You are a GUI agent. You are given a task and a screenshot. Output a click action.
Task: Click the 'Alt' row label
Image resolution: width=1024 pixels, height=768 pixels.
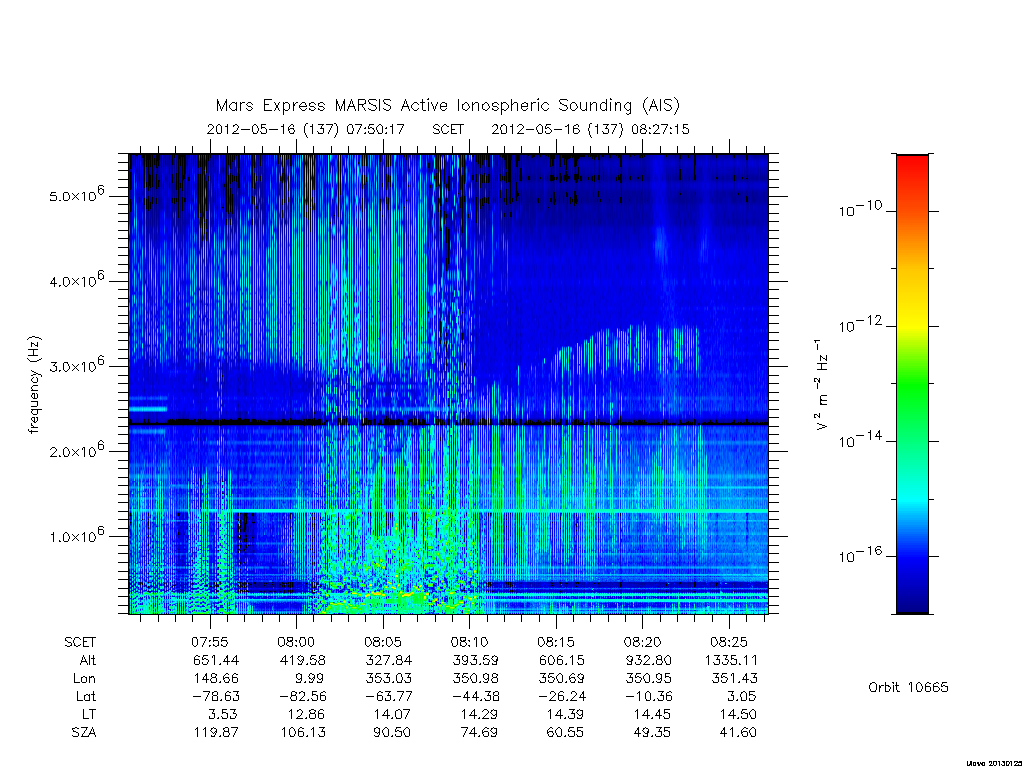[87, 660]
